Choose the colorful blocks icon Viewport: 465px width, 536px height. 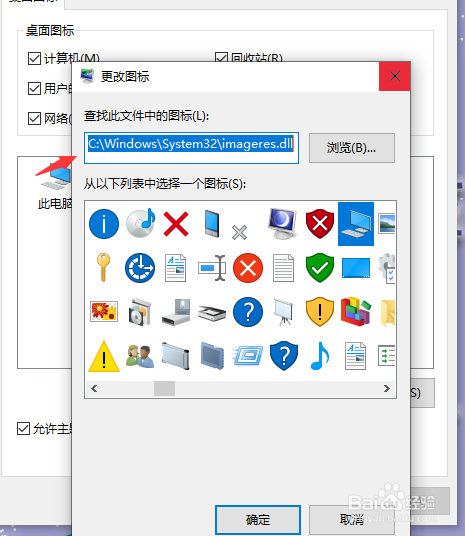coord(356,311)
